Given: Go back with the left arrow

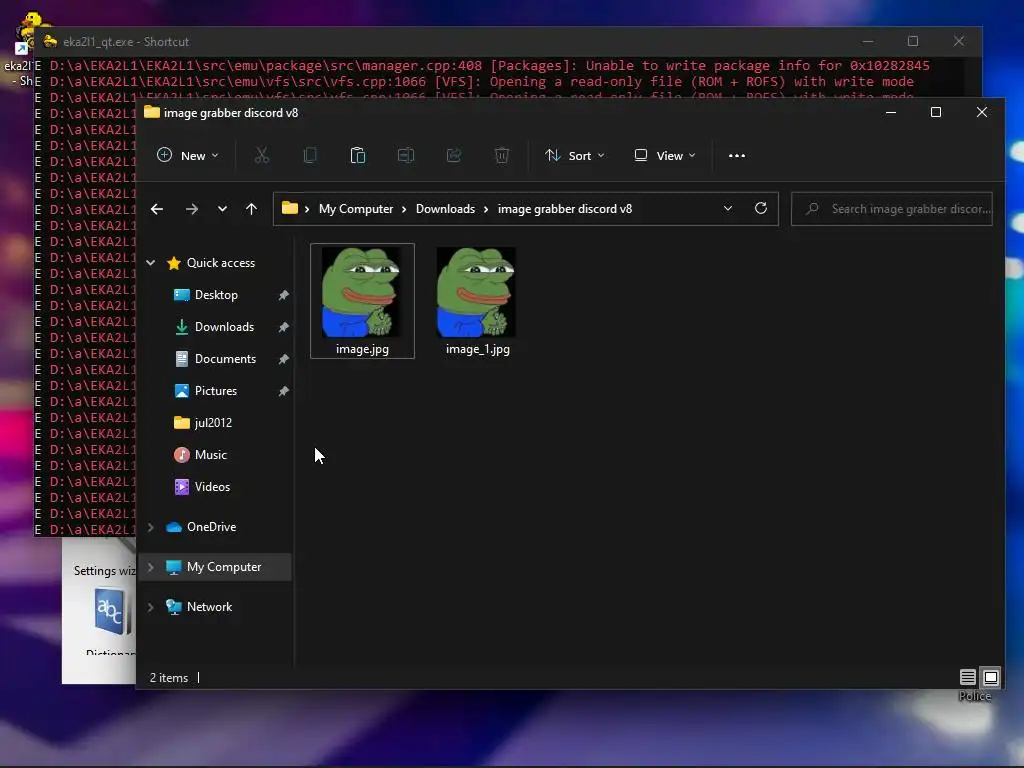Looking at the screenshot, I should [157, 209].
